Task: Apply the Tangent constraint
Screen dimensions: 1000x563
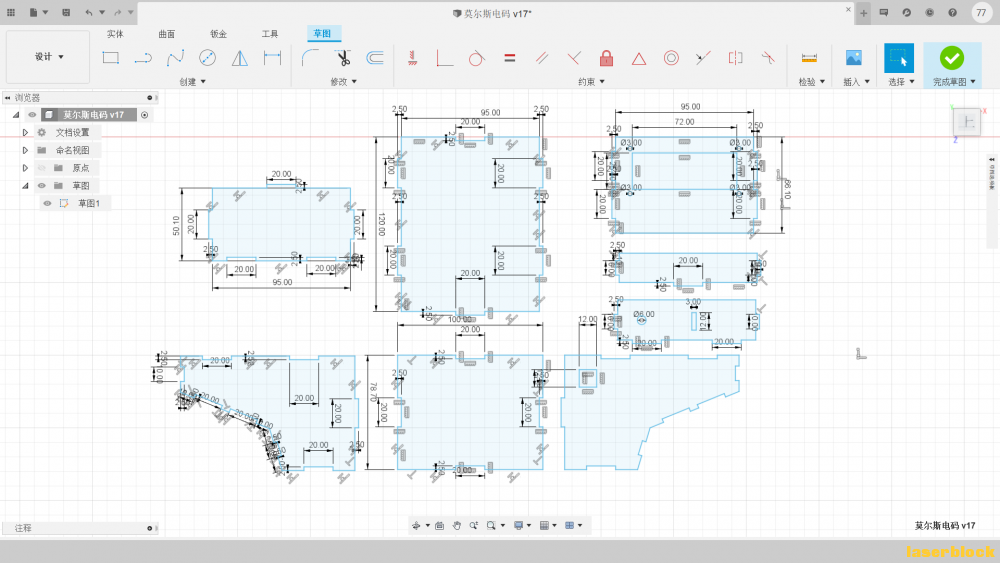Action: click(x=476, y=58)
